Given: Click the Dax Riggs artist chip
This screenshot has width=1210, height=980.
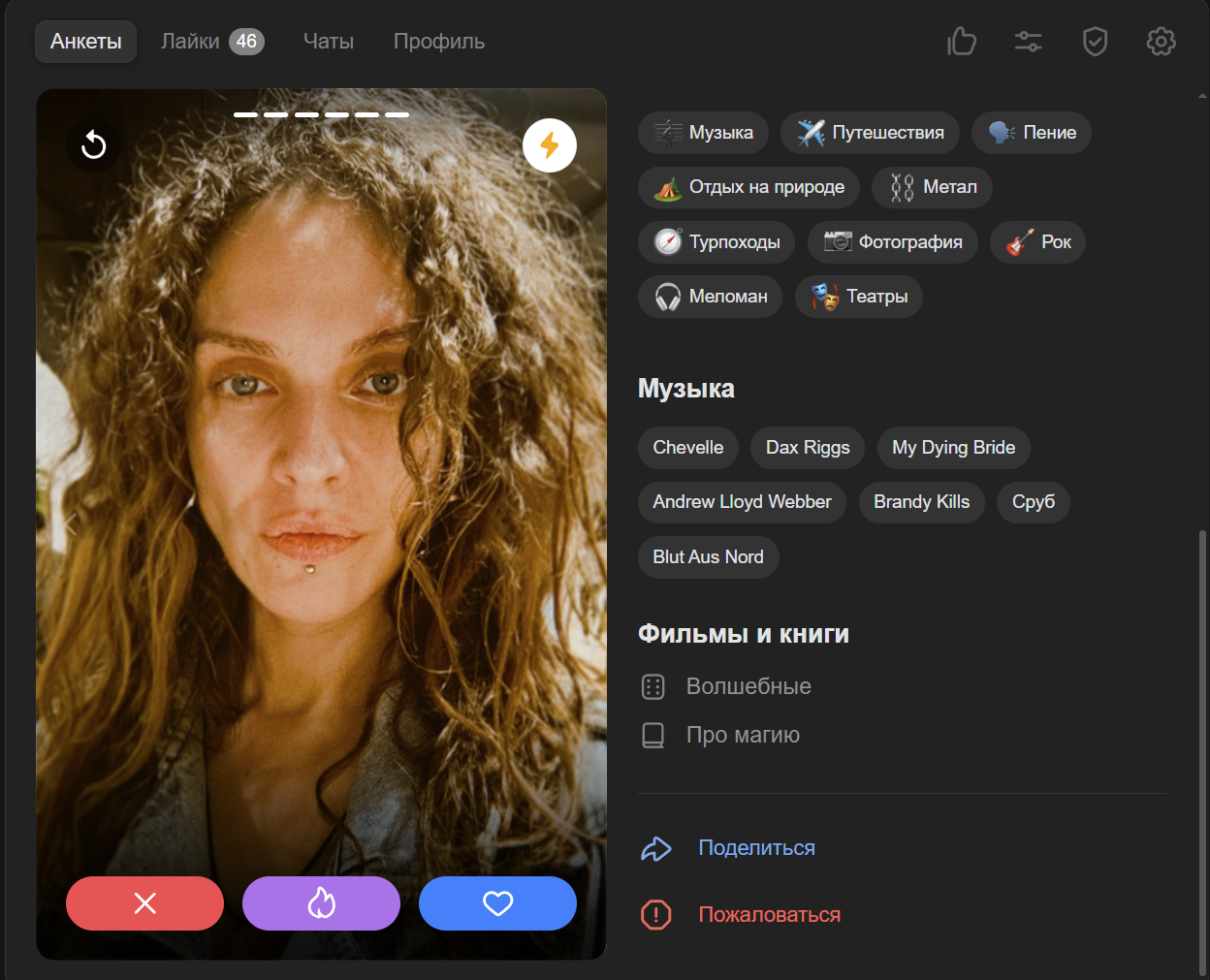Looking at the screenshot, I should point(808,448).
